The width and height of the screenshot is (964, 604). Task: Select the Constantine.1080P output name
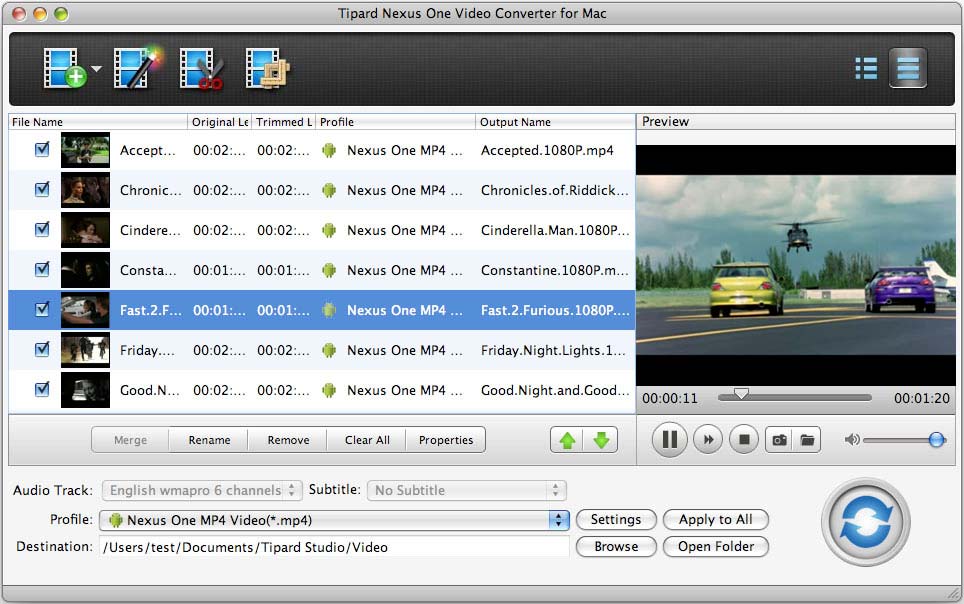555,270
